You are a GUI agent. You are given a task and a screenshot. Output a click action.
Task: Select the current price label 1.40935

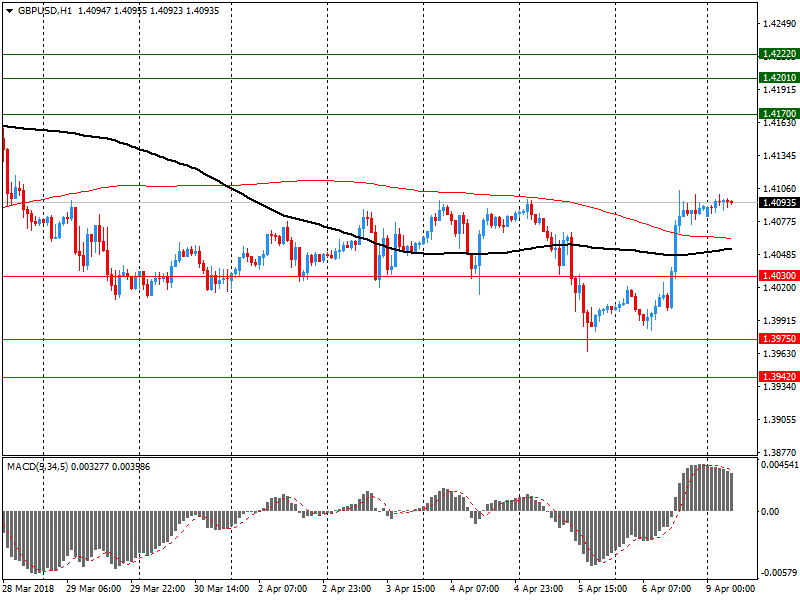point(778,203)
